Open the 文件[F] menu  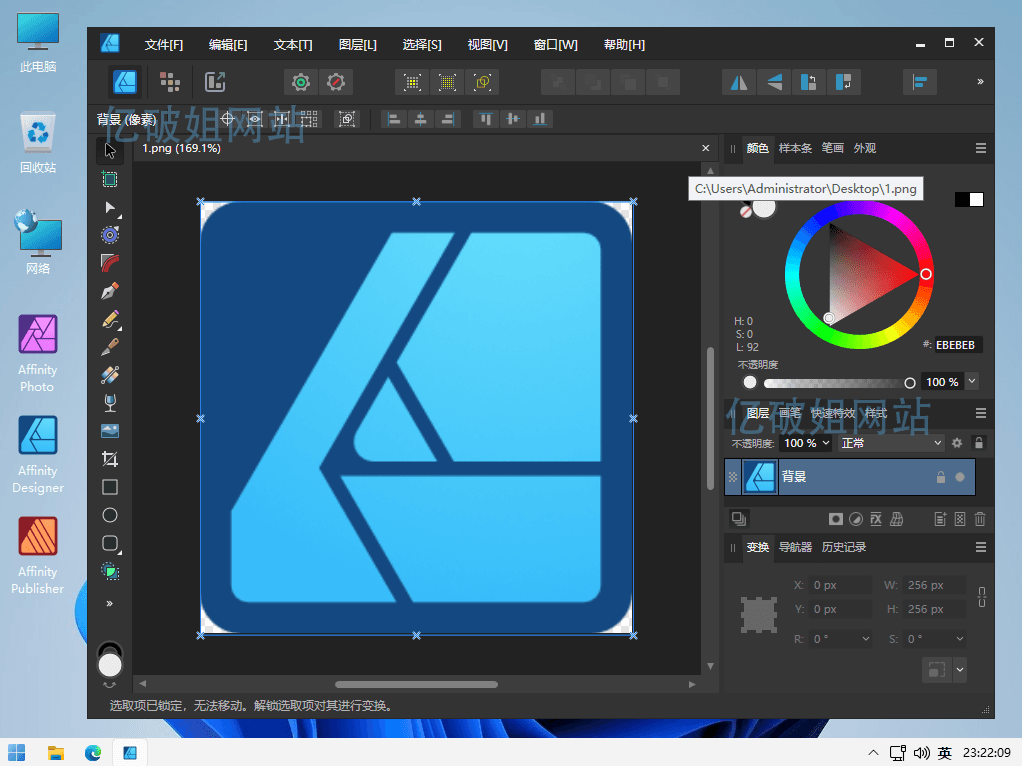164,44
